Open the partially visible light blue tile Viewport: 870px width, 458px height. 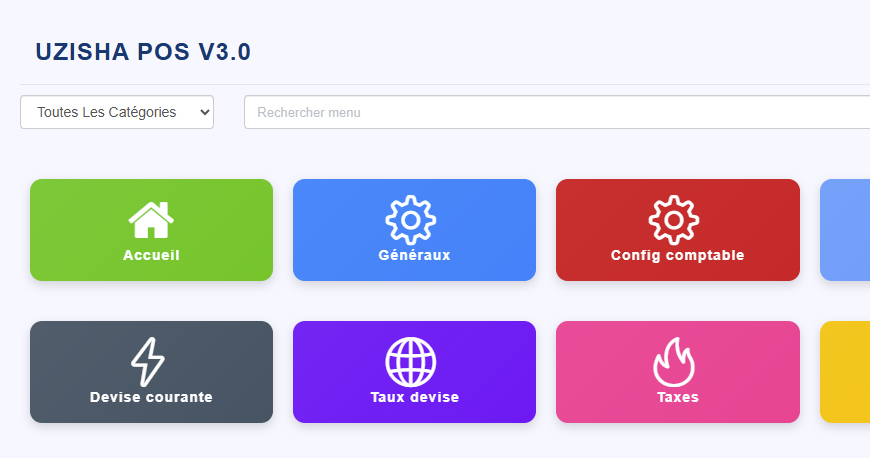coord(846,230)
